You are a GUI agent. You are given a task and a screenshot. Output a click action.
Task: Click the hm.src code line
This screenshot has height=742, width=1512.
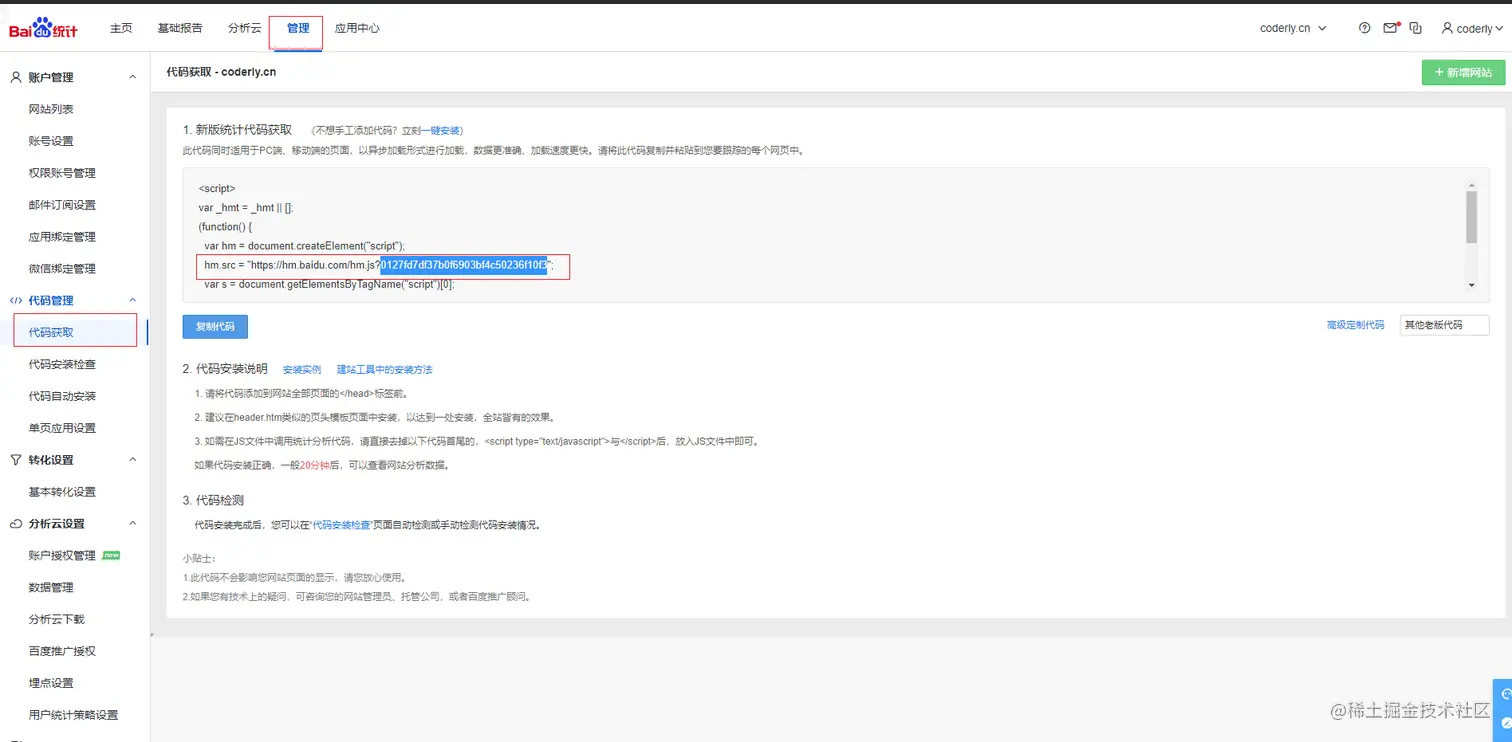(x=378, y=265)
